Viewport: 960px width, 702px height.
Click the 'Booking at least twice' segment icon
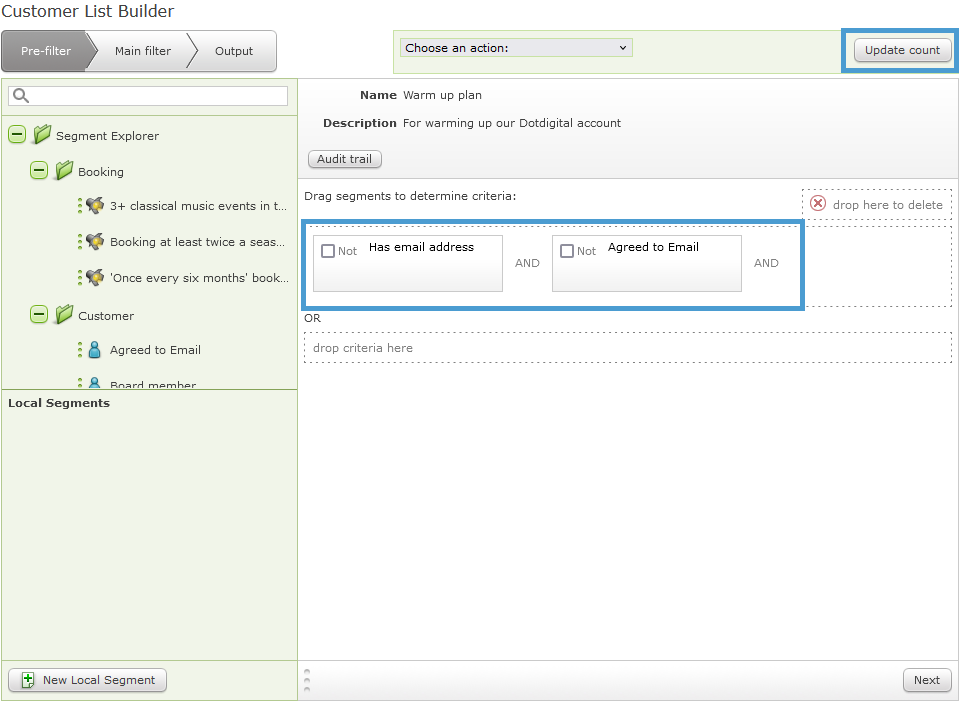pyautogui.click(x=95, y=241)
